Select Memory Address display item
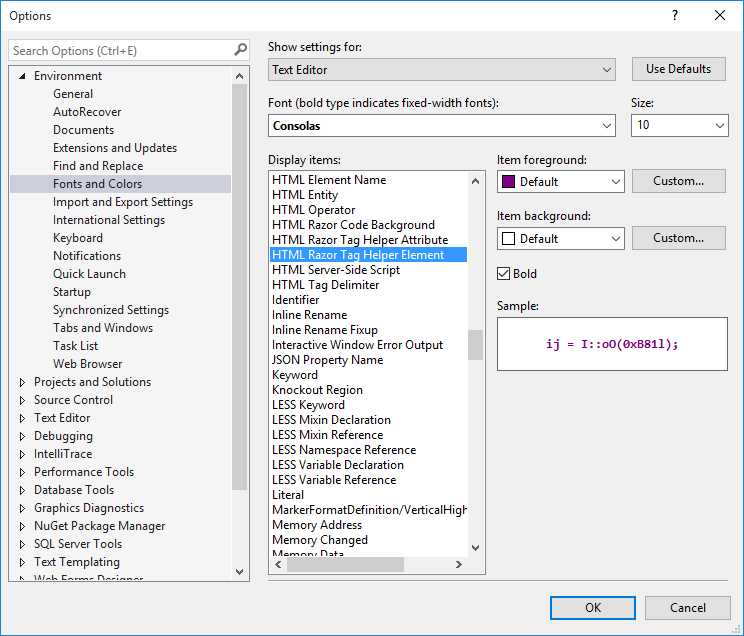Screen dimensions: 744x636 [x=317, y=525]
